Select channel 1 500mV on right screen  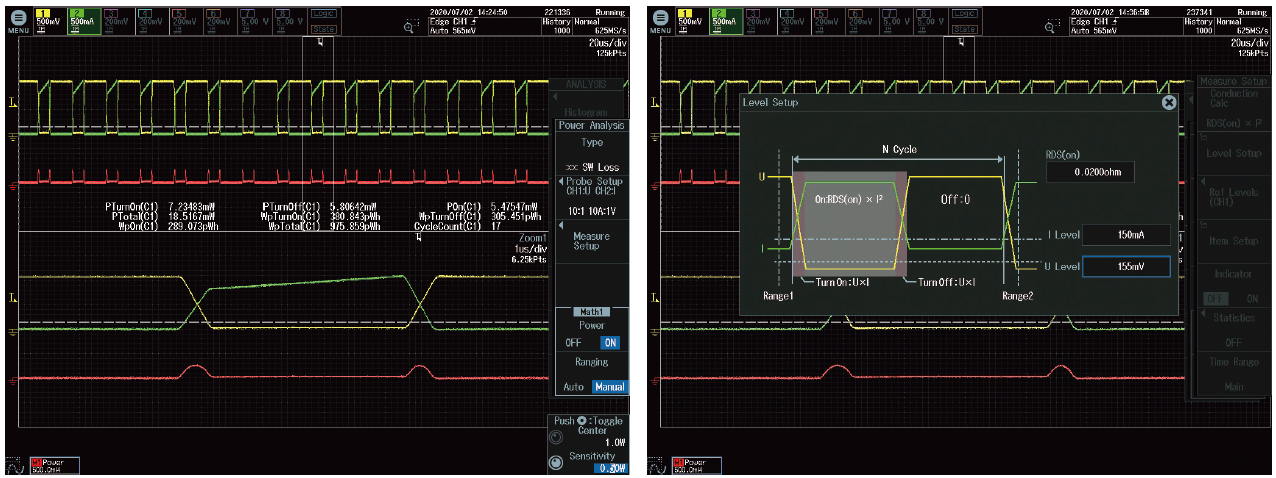click(x=691, y=21)
